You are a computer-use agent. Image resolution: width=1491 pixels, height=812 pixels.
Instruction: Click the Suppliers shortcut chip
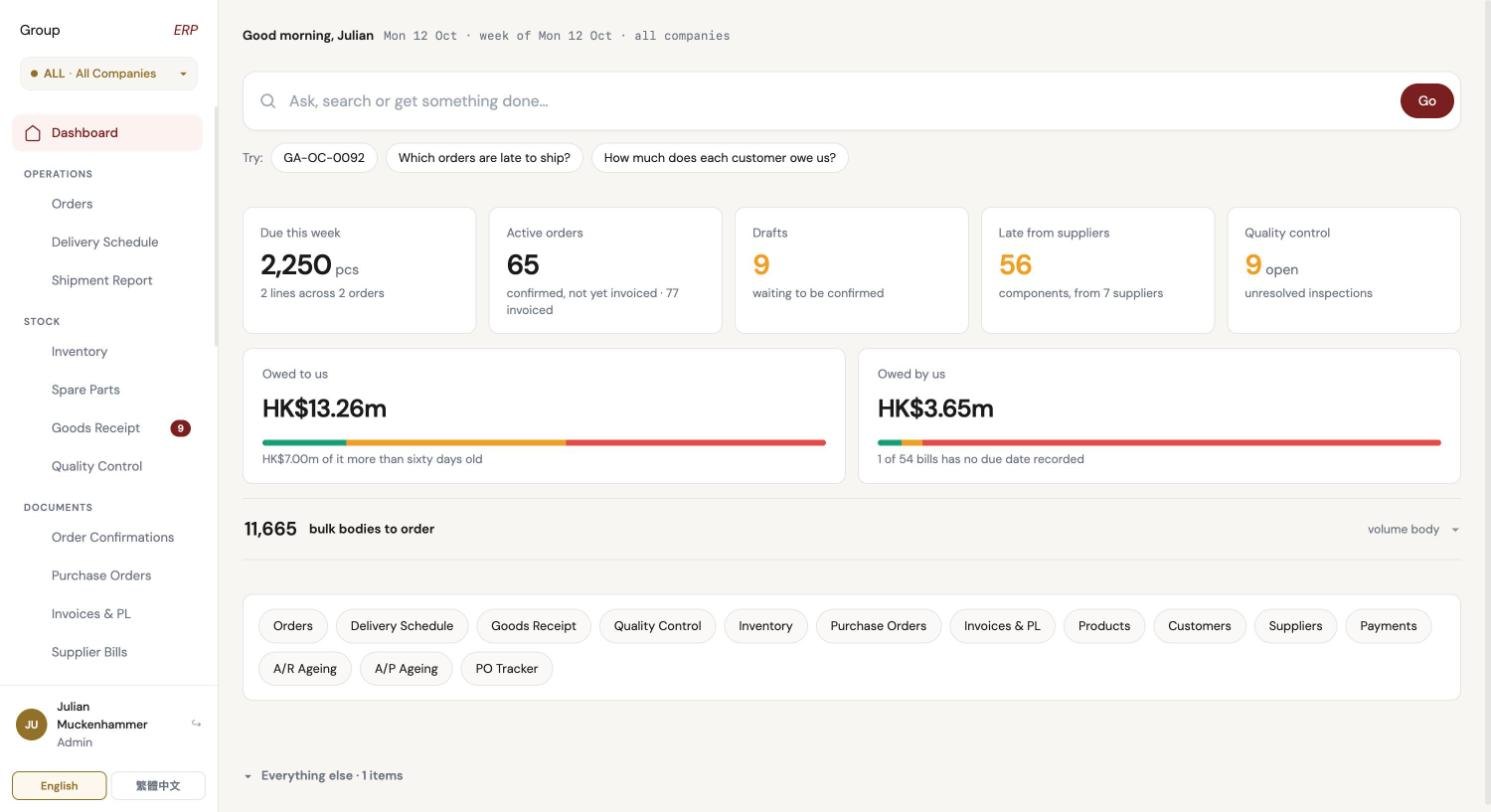(1295, 626)
